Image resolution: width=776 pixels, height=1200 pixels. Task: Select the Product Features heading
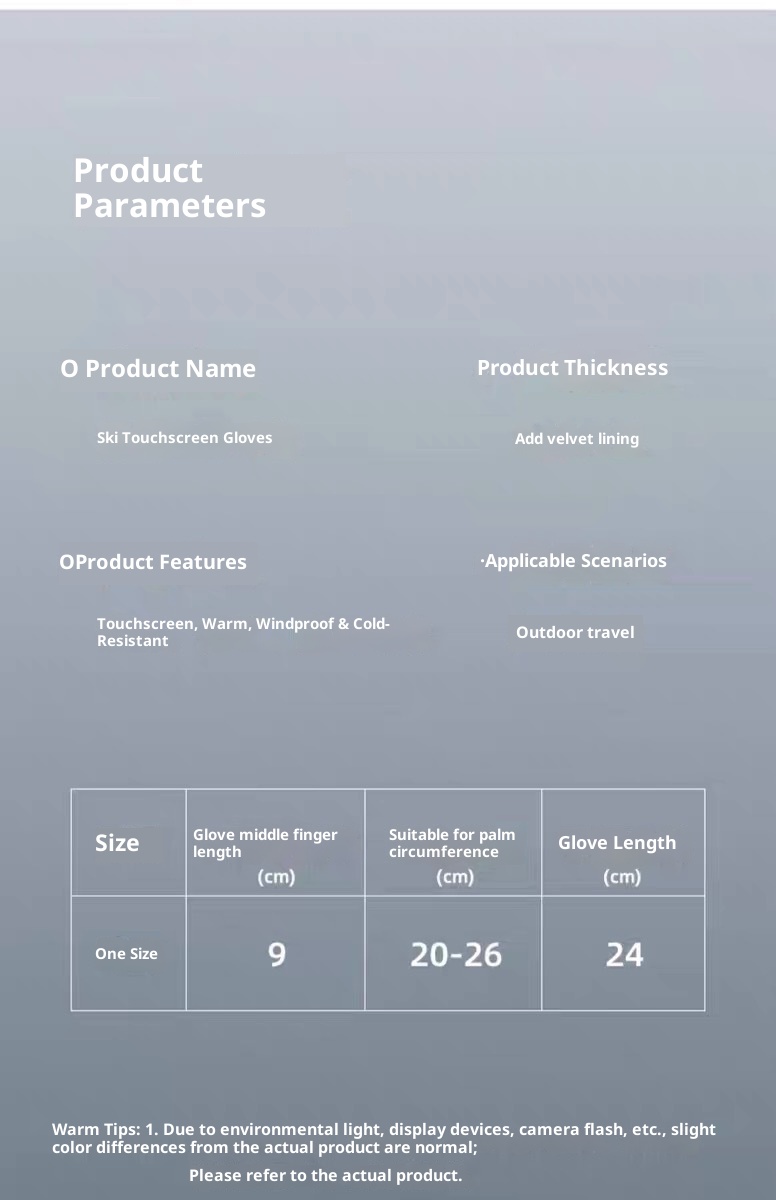tap(153, 562)
